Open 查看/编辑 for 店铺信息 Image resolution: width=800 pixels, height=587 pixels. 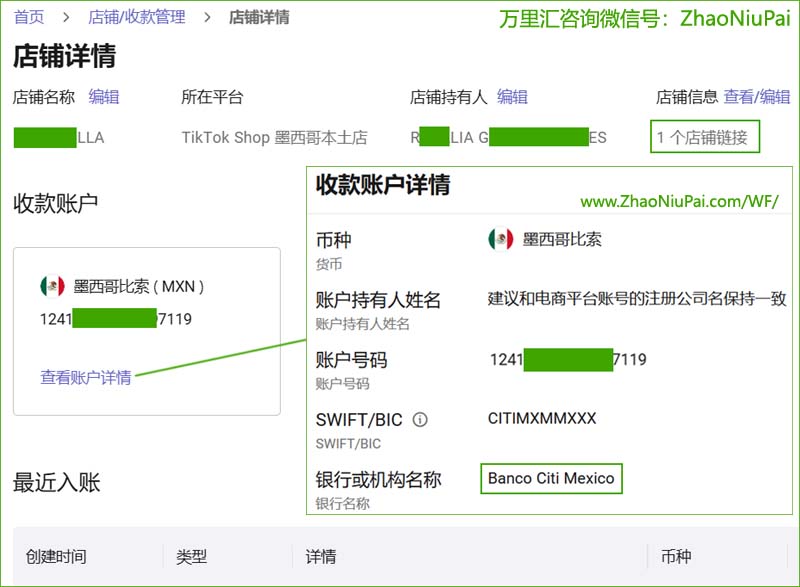[x=757, y=97]
